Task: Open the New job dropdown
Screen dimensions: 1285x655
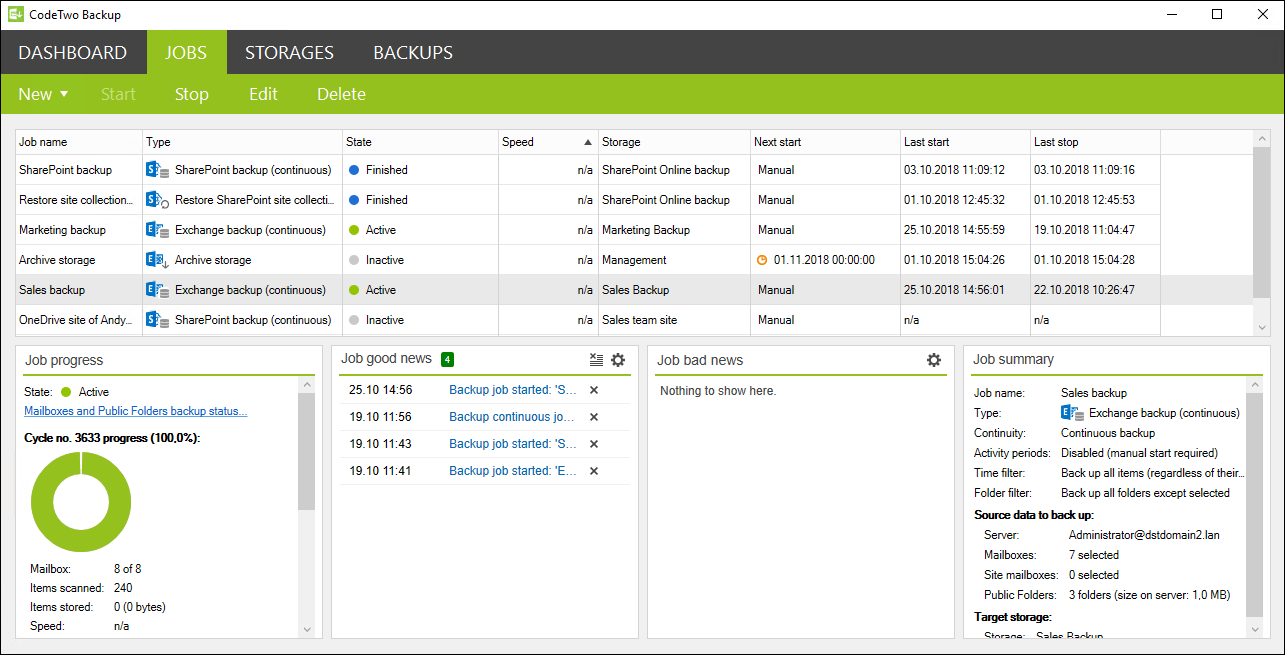Action: (42, 94)
